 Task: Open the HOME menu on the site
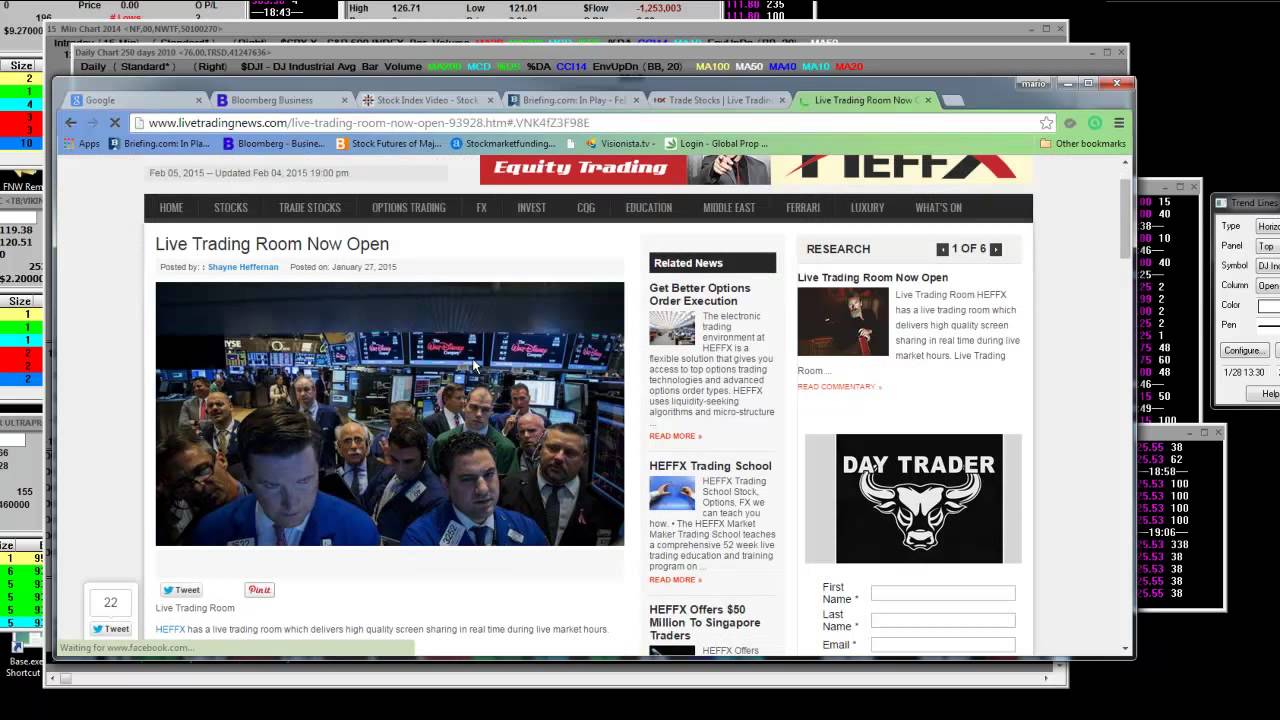point(171,208)
